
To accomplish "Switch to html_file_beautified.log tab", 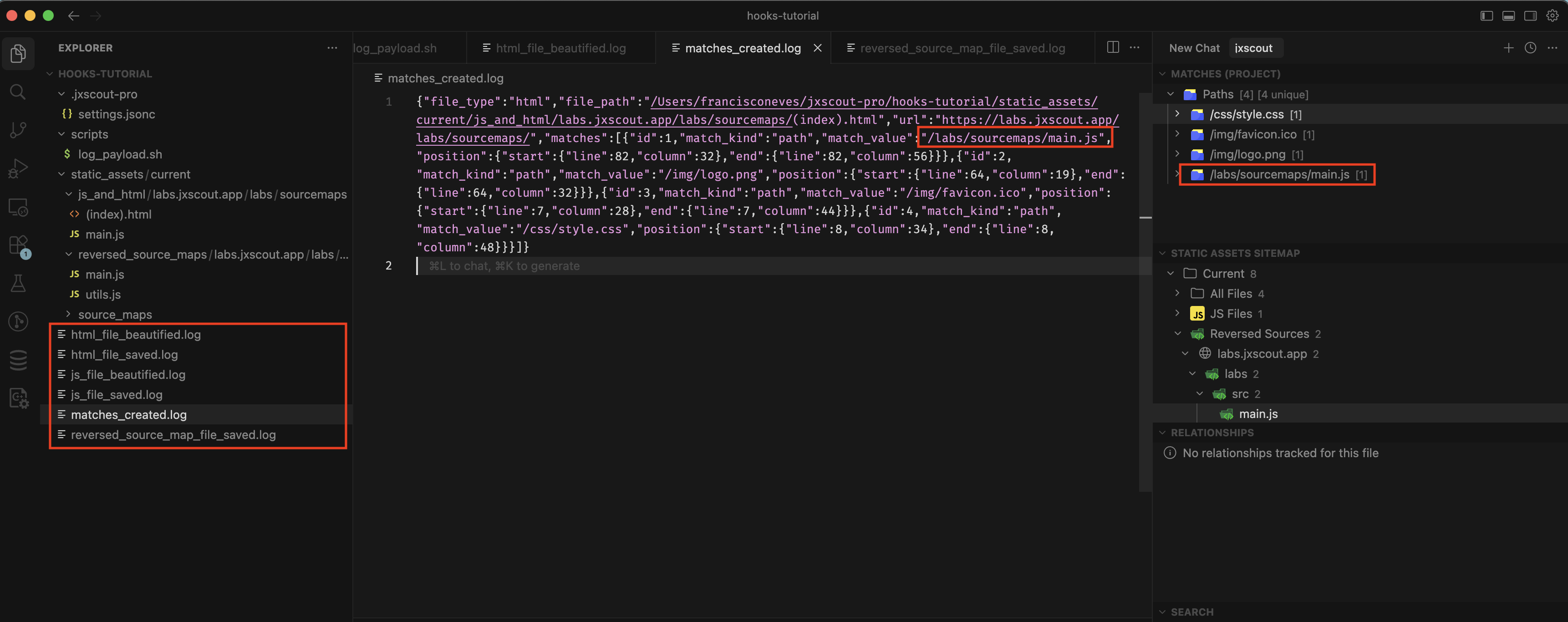I will 560,48.
